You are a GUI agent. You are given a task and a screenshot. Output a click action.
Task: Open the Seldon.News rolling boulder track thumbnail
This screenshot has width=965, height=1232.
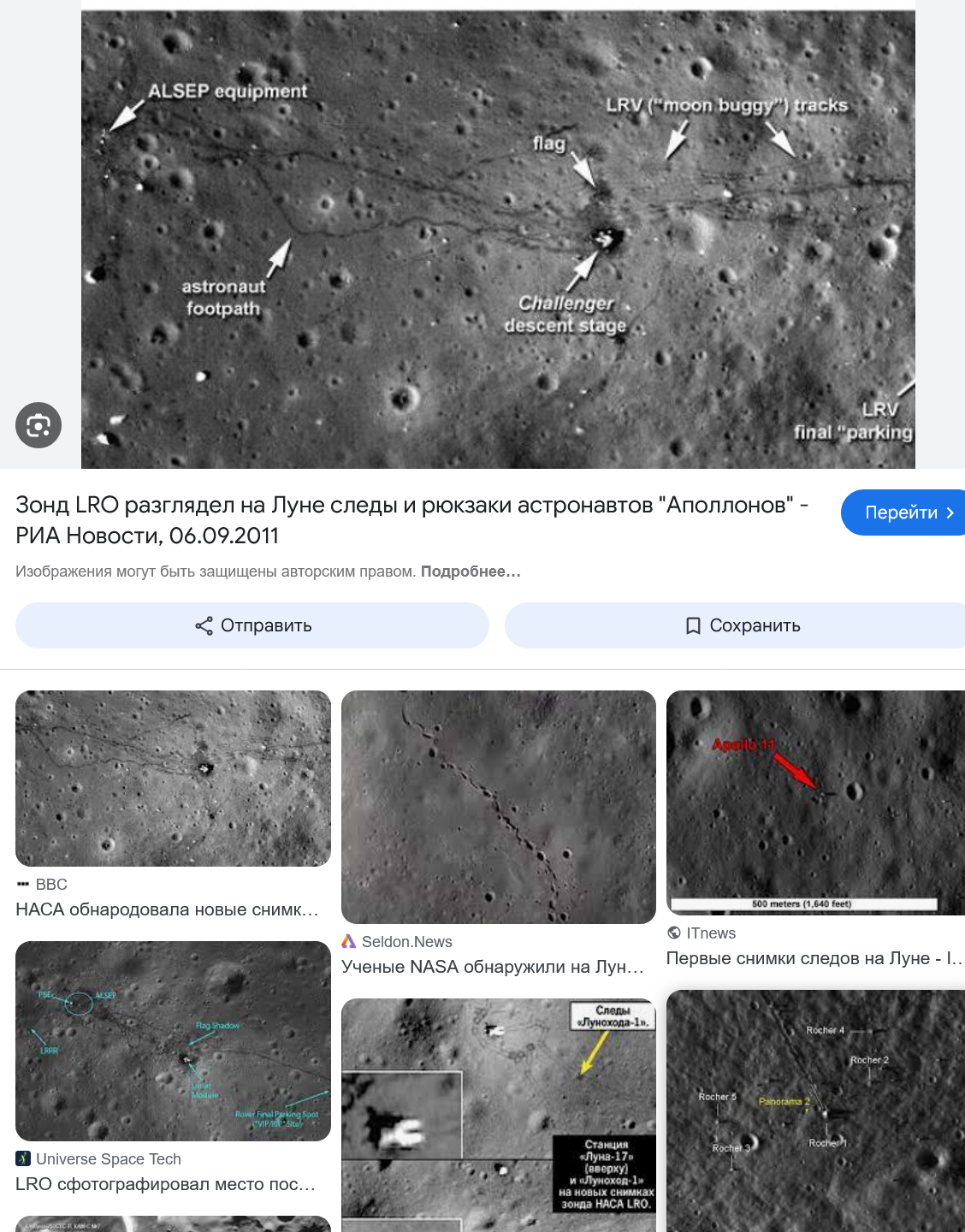point(499,807)
